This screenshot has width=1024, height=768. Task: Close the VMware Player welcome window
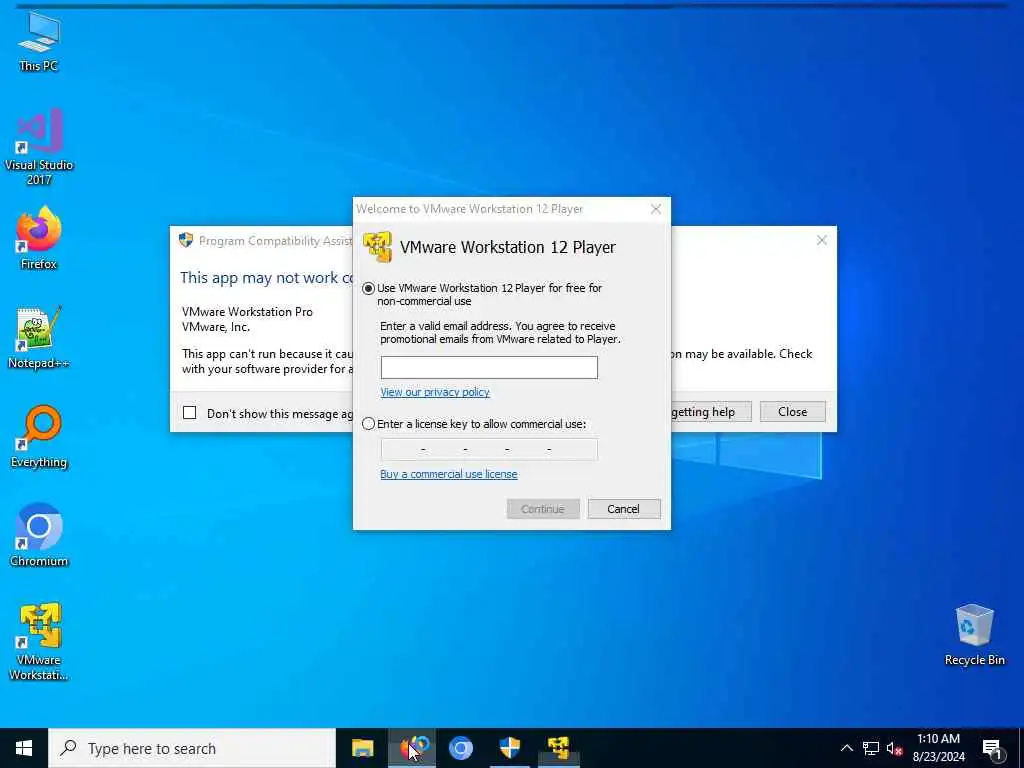point(656,209)
